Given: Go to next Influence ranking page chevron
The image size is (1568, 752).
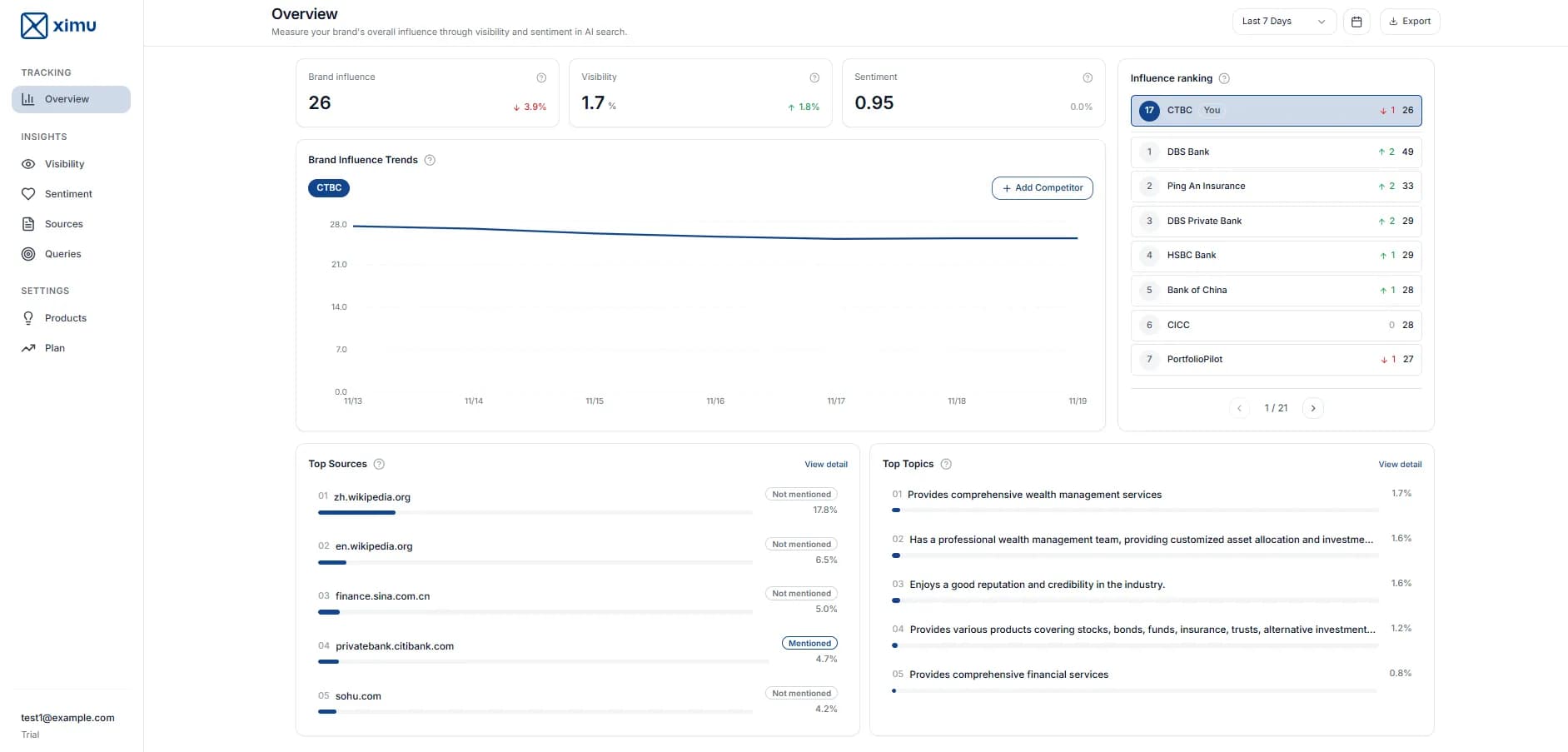Looking at the screenshot, I should [1313, 408].
